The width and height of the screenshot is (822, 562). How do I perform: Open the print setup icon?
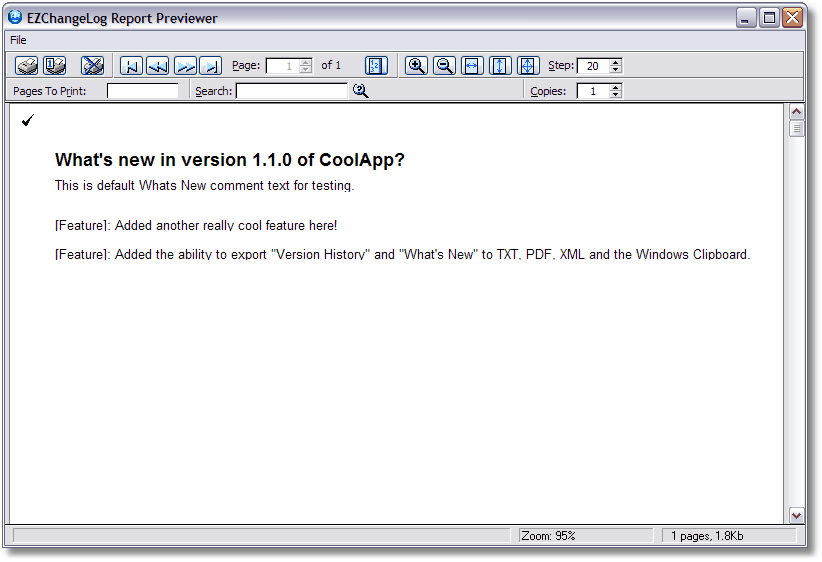point(55,66)
